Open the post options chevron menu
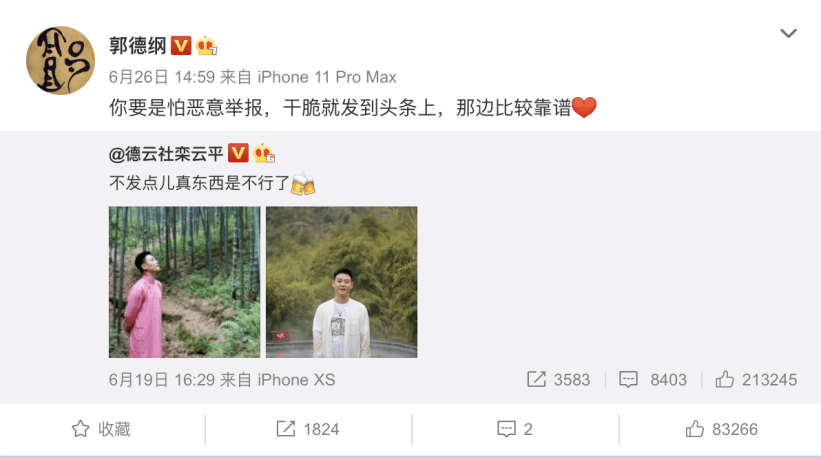 (788, 34)
